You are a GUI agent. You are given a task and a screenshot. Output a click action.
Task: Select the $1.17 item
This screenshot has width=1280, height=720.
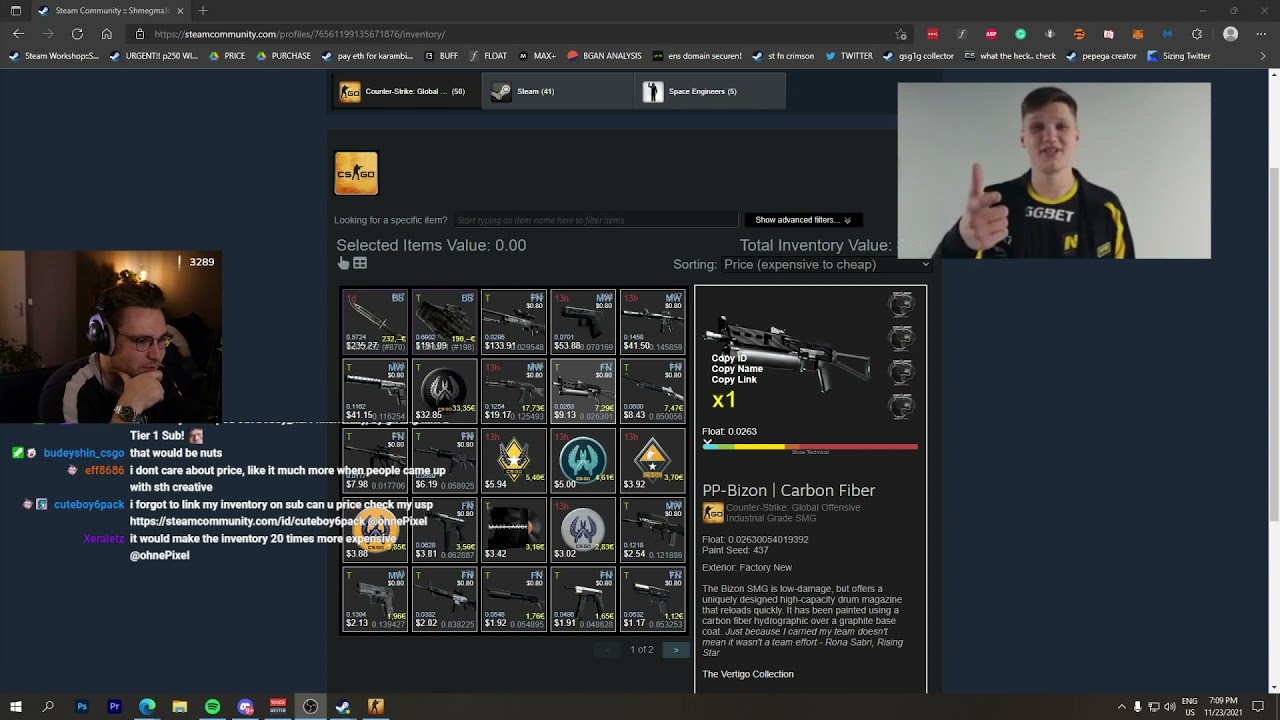coord(653,600)
